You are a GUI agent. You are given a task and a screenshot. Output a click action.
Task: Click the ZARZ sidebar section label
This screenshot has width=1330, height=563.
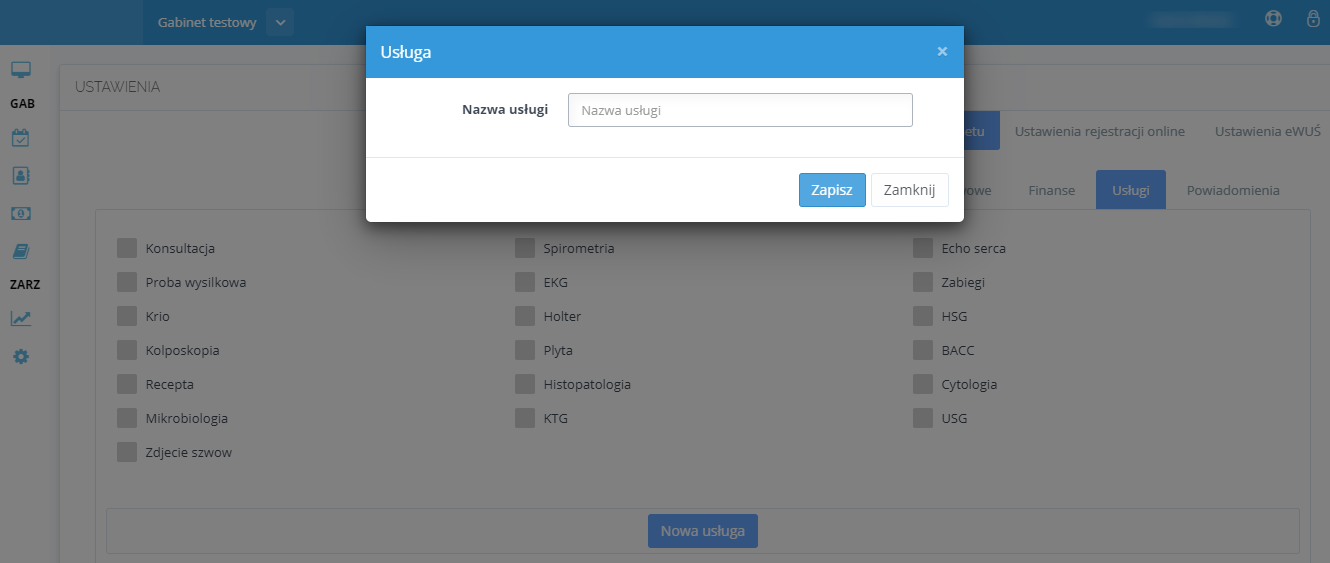click(x=24, y=284)
